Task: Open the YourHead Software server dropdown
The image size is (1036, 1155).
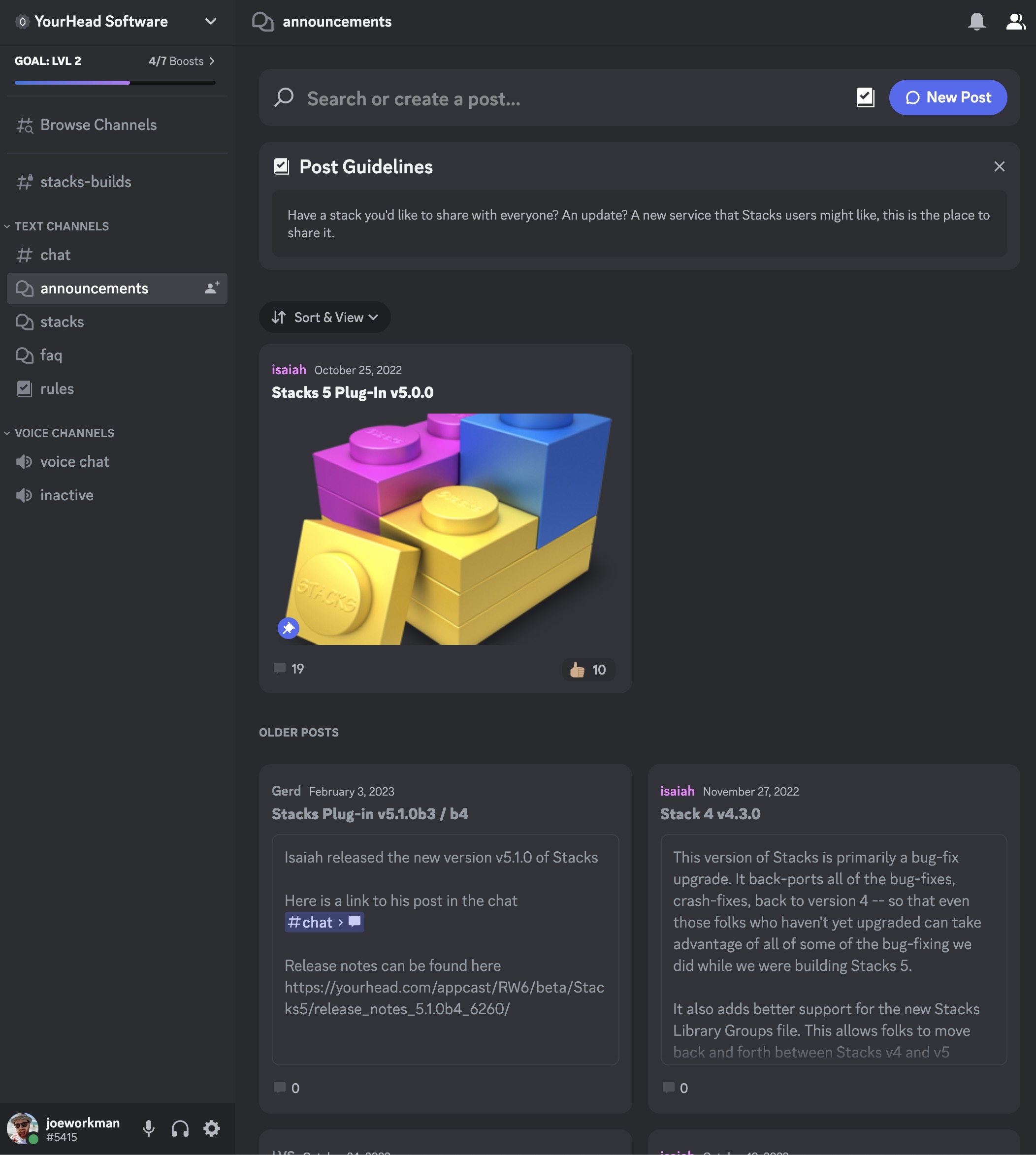Action: (x=210, y=22)
